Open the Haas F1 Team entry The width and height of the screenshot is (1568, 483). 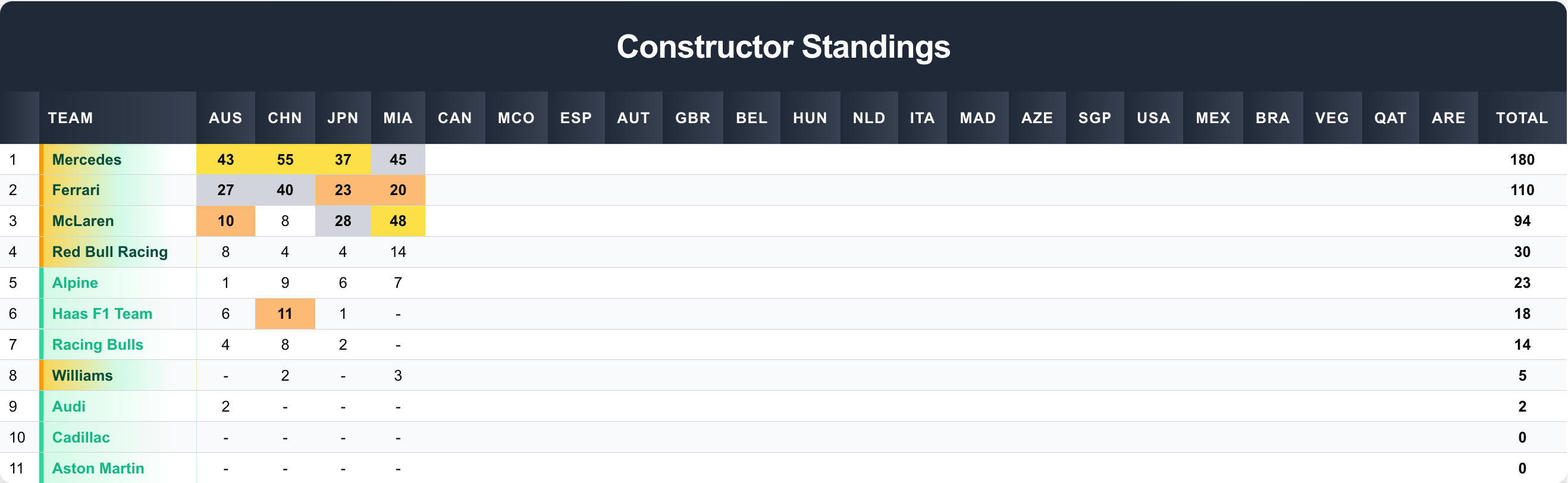point(102,314)
